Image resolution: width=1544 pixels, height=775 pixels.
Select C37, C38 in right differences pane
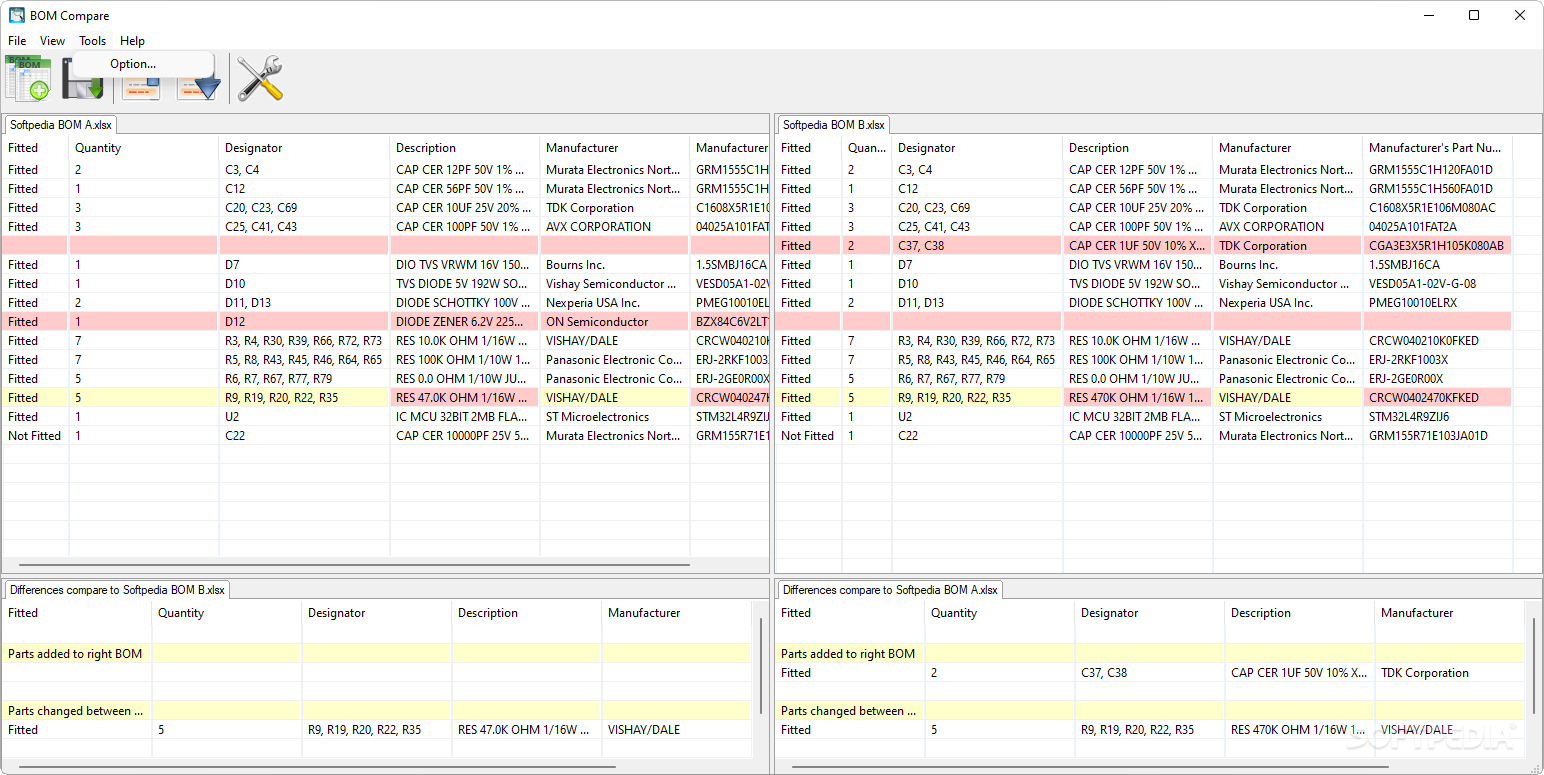1149,673
